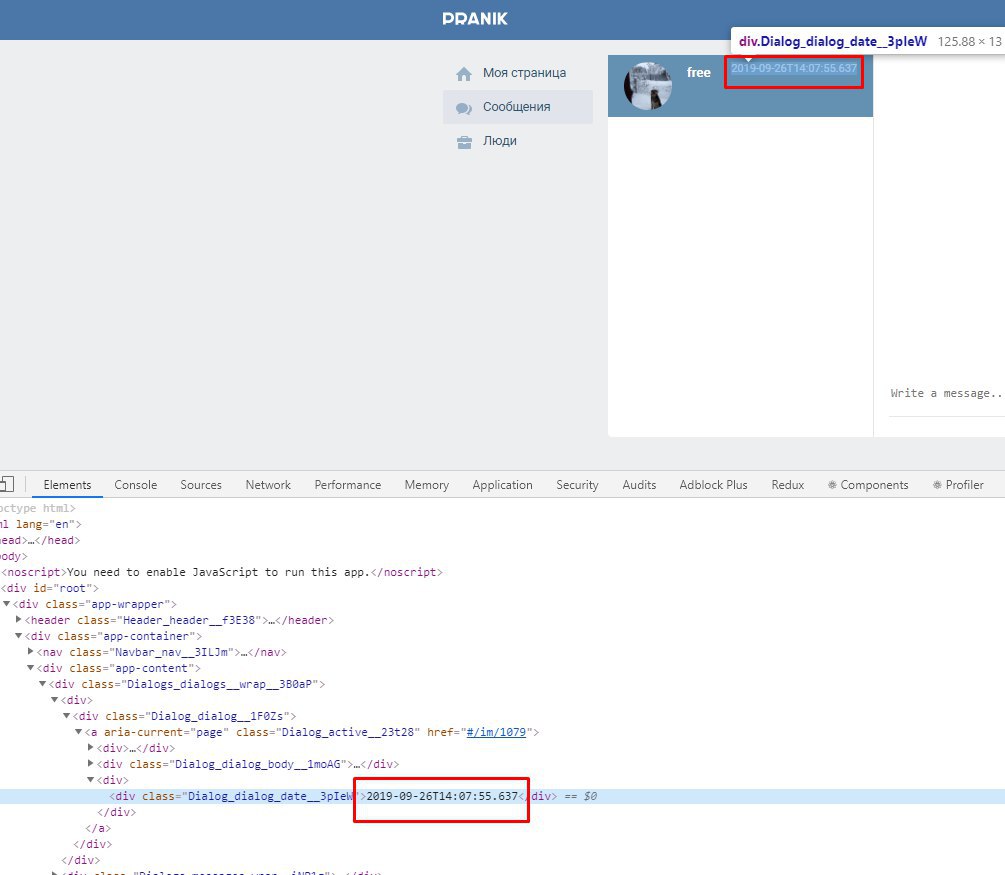
Task: Collapse the Dialog_dialog__1F0Zs node
Action: (x=67, y=715)
